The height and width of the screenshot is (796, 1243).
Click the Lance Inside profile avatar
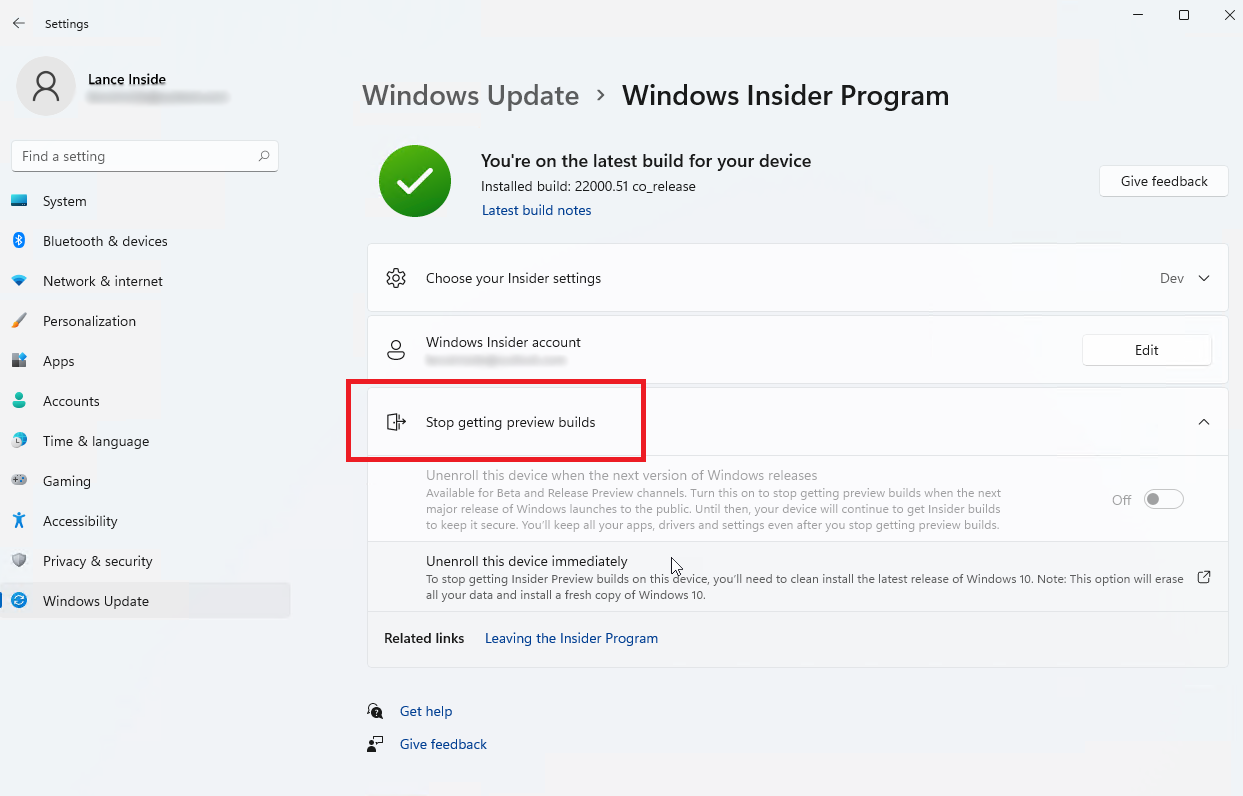(46, 86)
